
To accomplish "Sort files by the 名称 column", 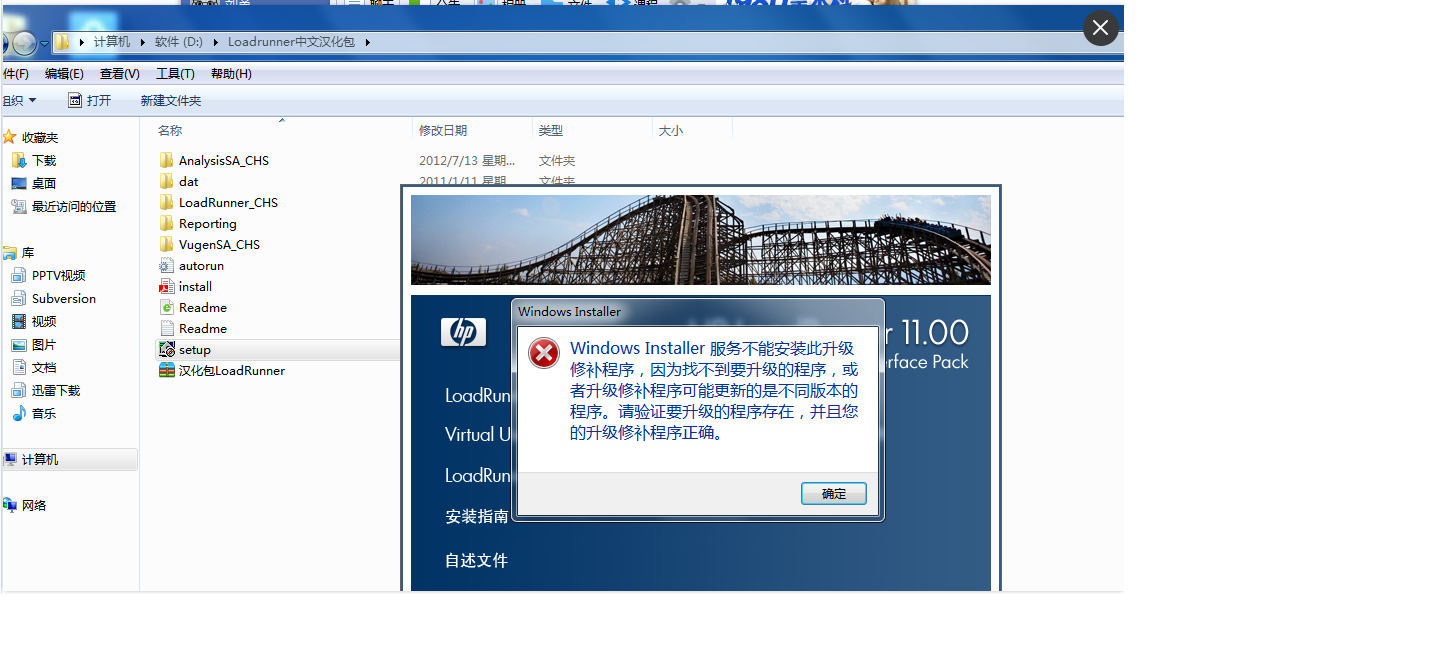I will point(170,130).
